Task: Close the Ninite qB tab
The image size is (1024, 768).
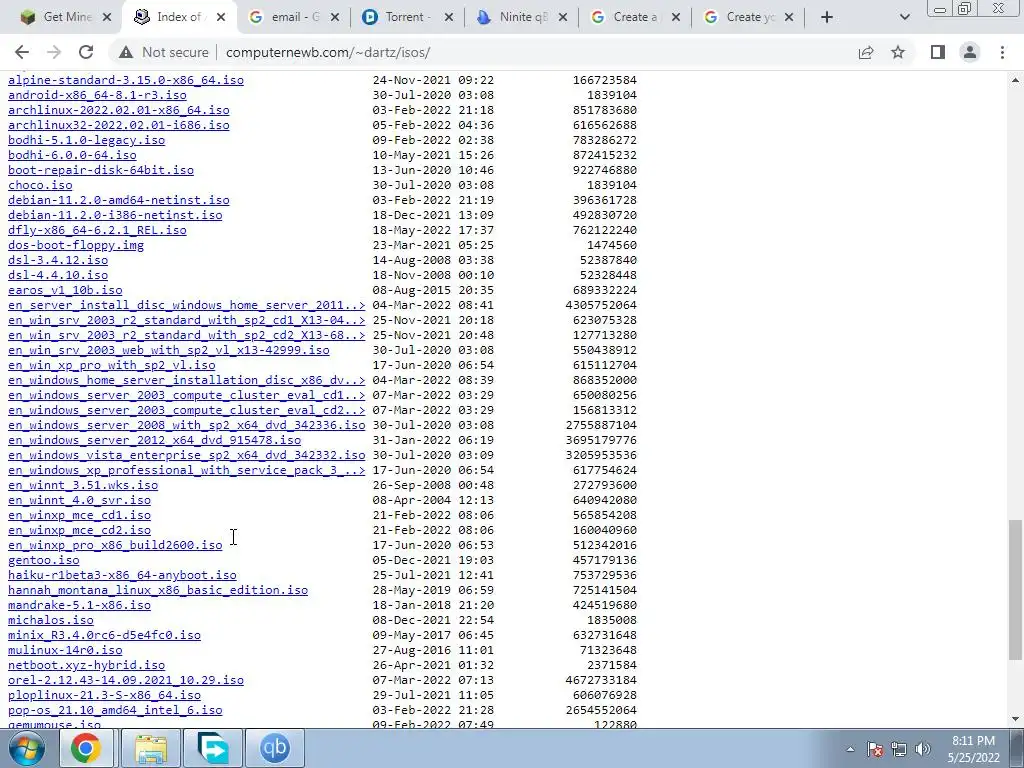Action: coord(563,17)
